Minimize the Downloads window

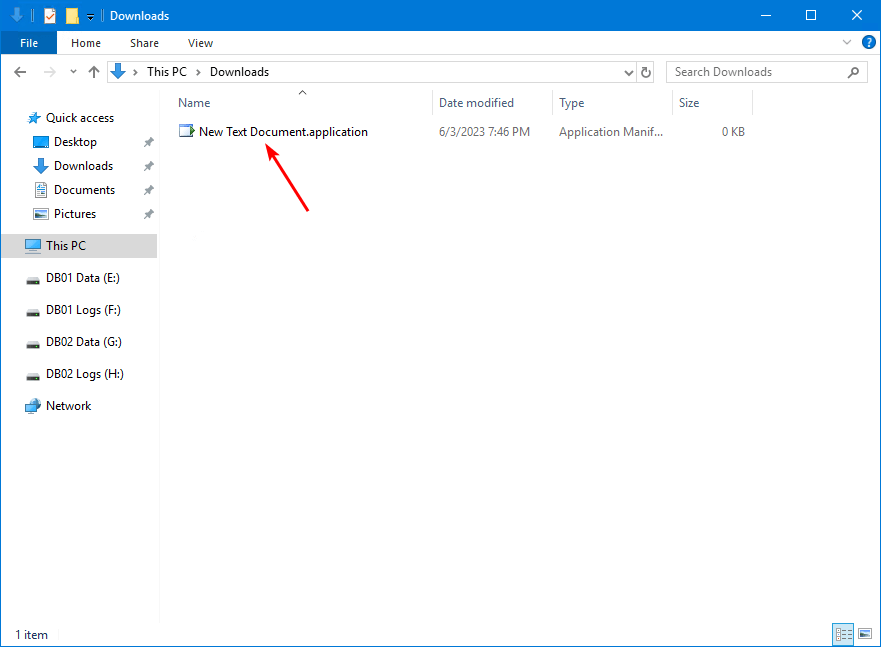coord(765,15)
